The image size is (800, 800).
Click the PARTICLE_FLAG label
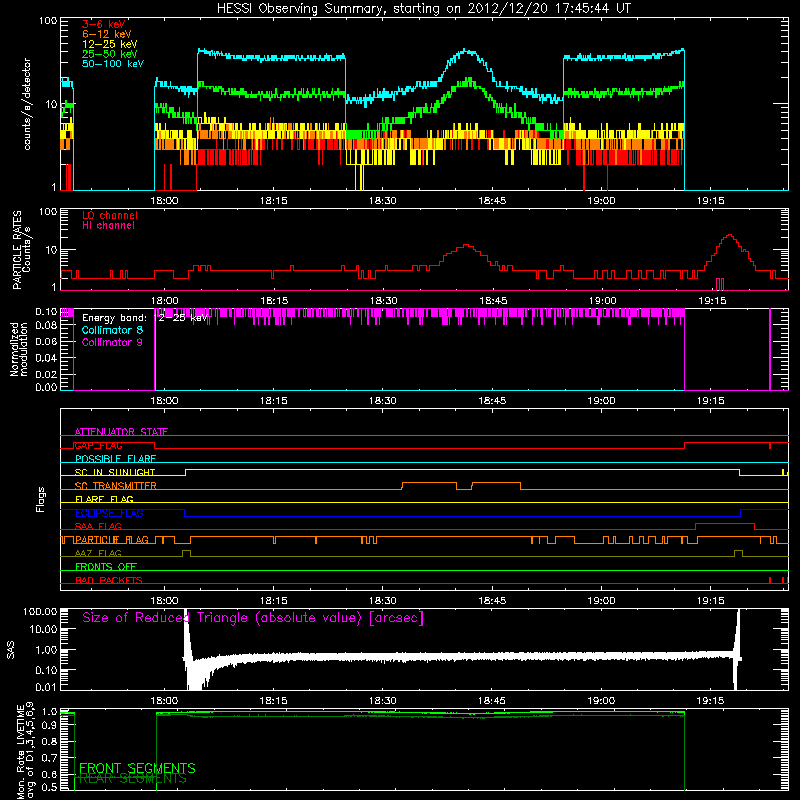click(x=112, y=540)
